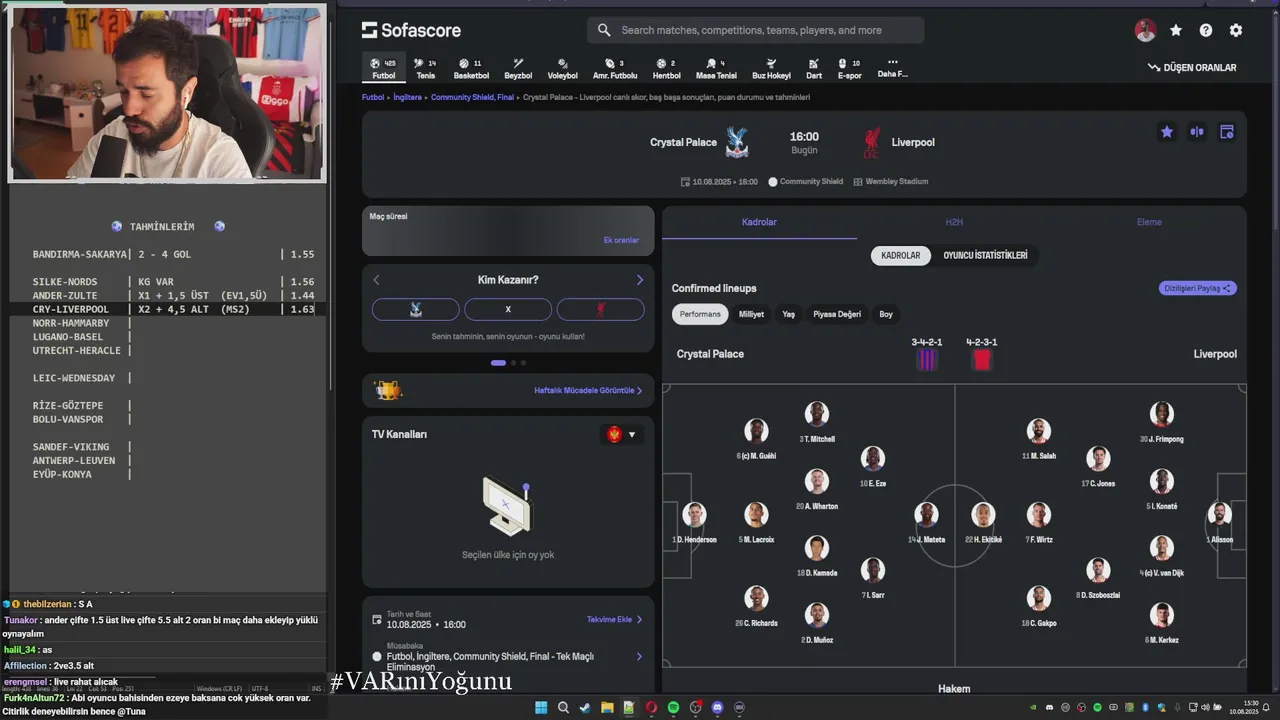Switch to the Tenis sport tab

click(x=425, y=69)
